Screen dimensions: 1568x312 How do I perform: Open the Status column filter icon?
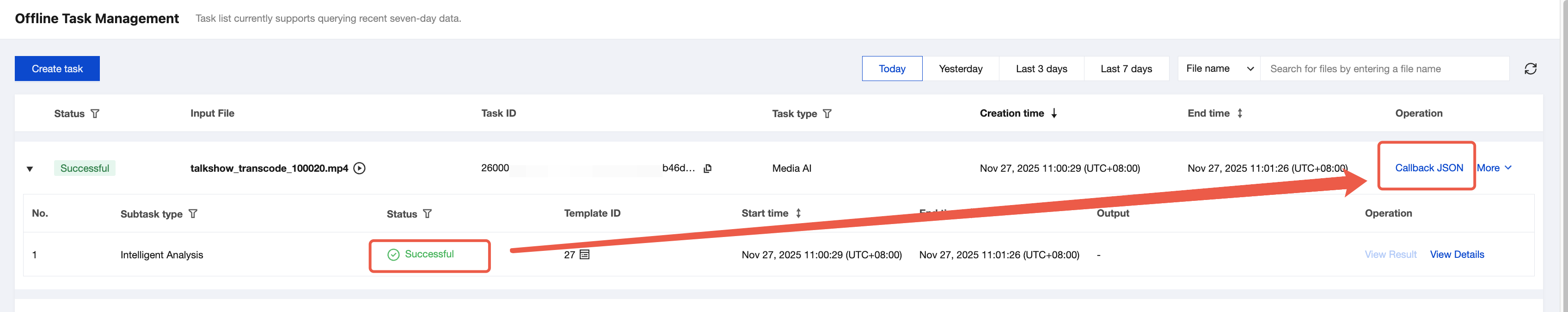[95, 114]
